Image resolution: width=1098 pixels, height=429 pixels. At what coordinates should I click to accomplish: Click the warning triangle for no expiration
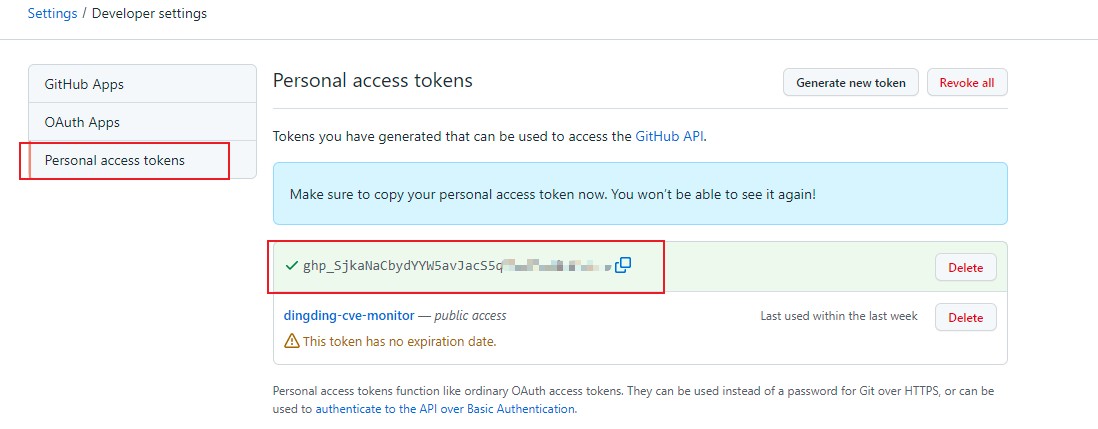(291, 342)
